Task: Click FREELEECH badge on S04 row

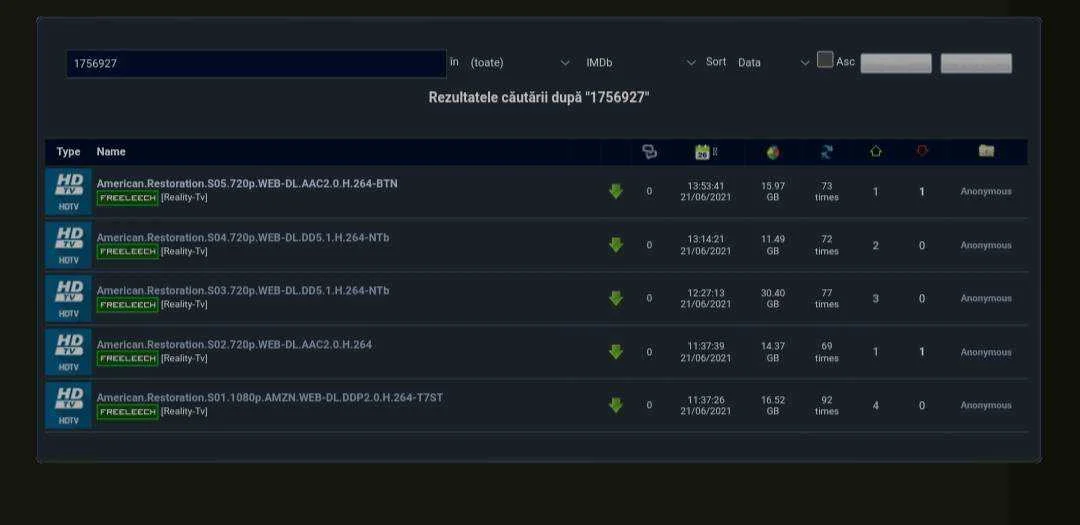Action: coord(127,252)
